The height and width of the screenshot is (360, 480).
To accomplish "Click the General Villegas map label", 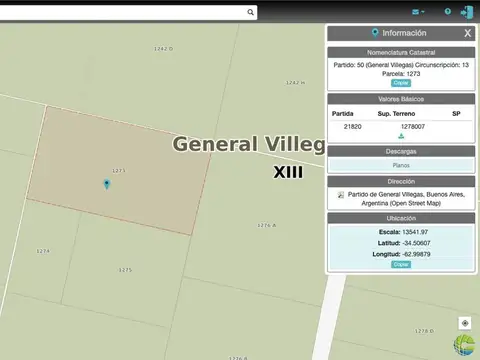I will click(249, 144).
